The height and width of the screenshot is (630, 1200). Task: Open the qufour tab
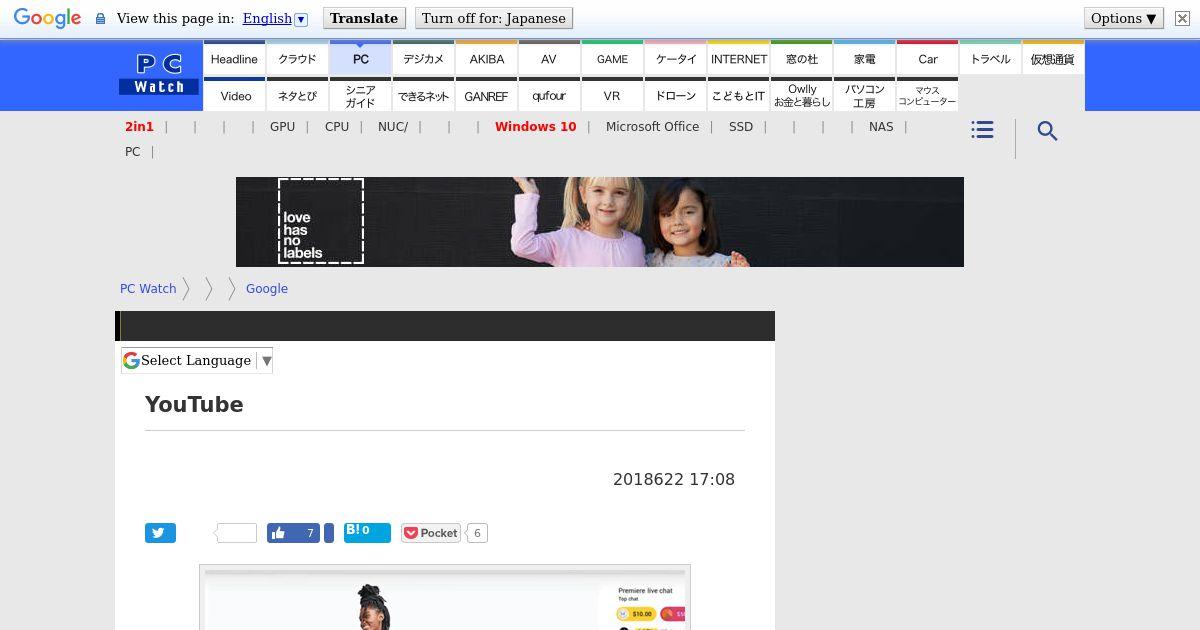click(x=549, y=96)
